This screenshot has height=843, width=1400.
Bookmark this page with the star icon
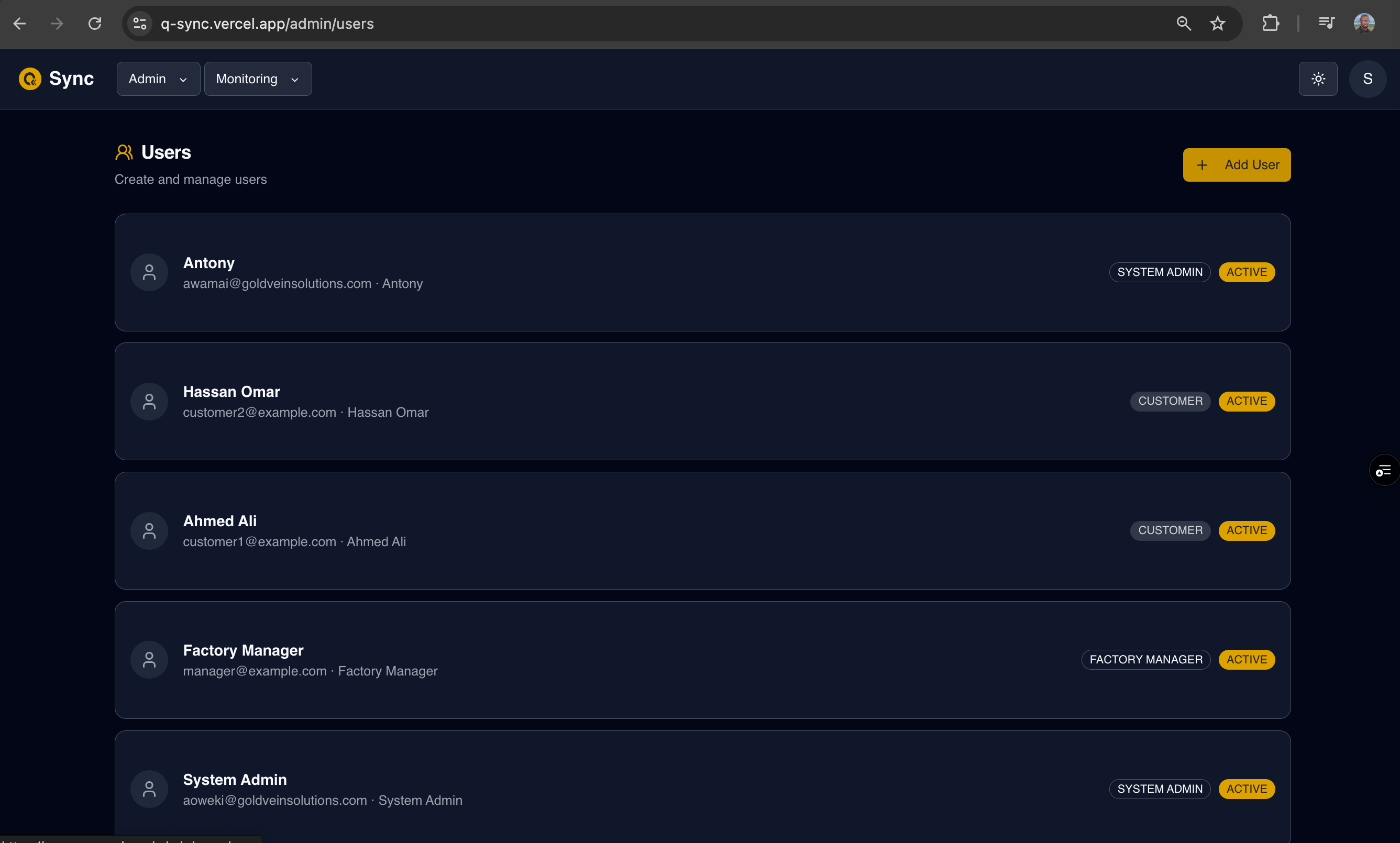[x=1218, y=23]
